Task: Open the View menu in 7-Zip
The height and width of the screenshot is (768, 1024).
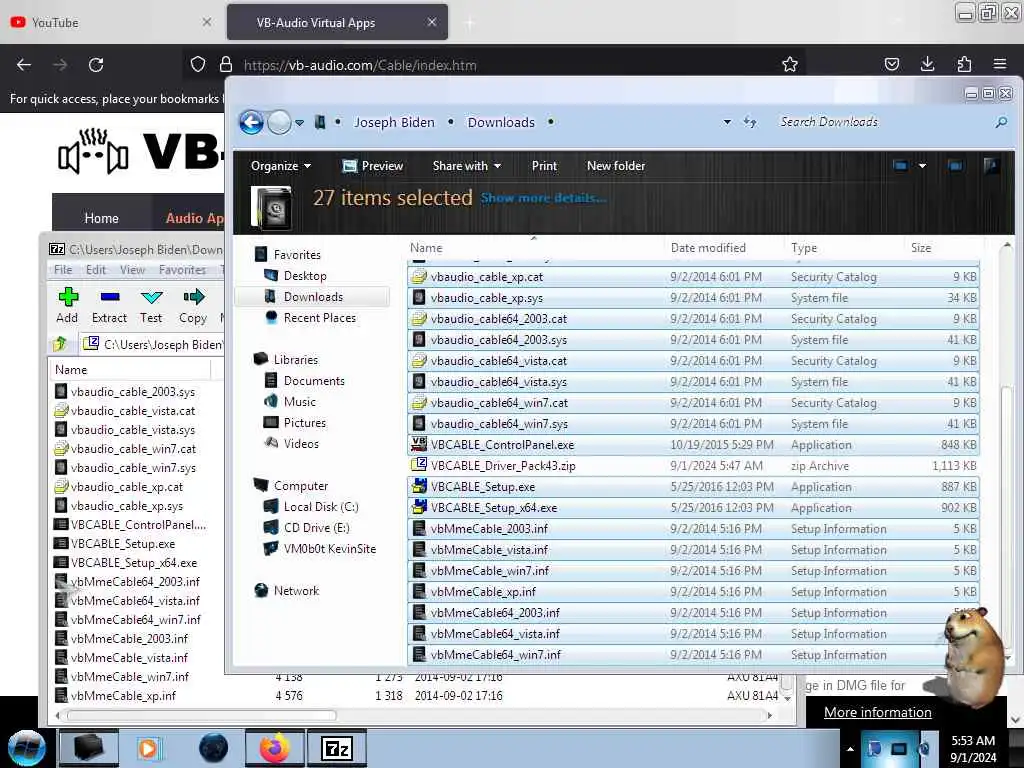Action: [133, 270]
